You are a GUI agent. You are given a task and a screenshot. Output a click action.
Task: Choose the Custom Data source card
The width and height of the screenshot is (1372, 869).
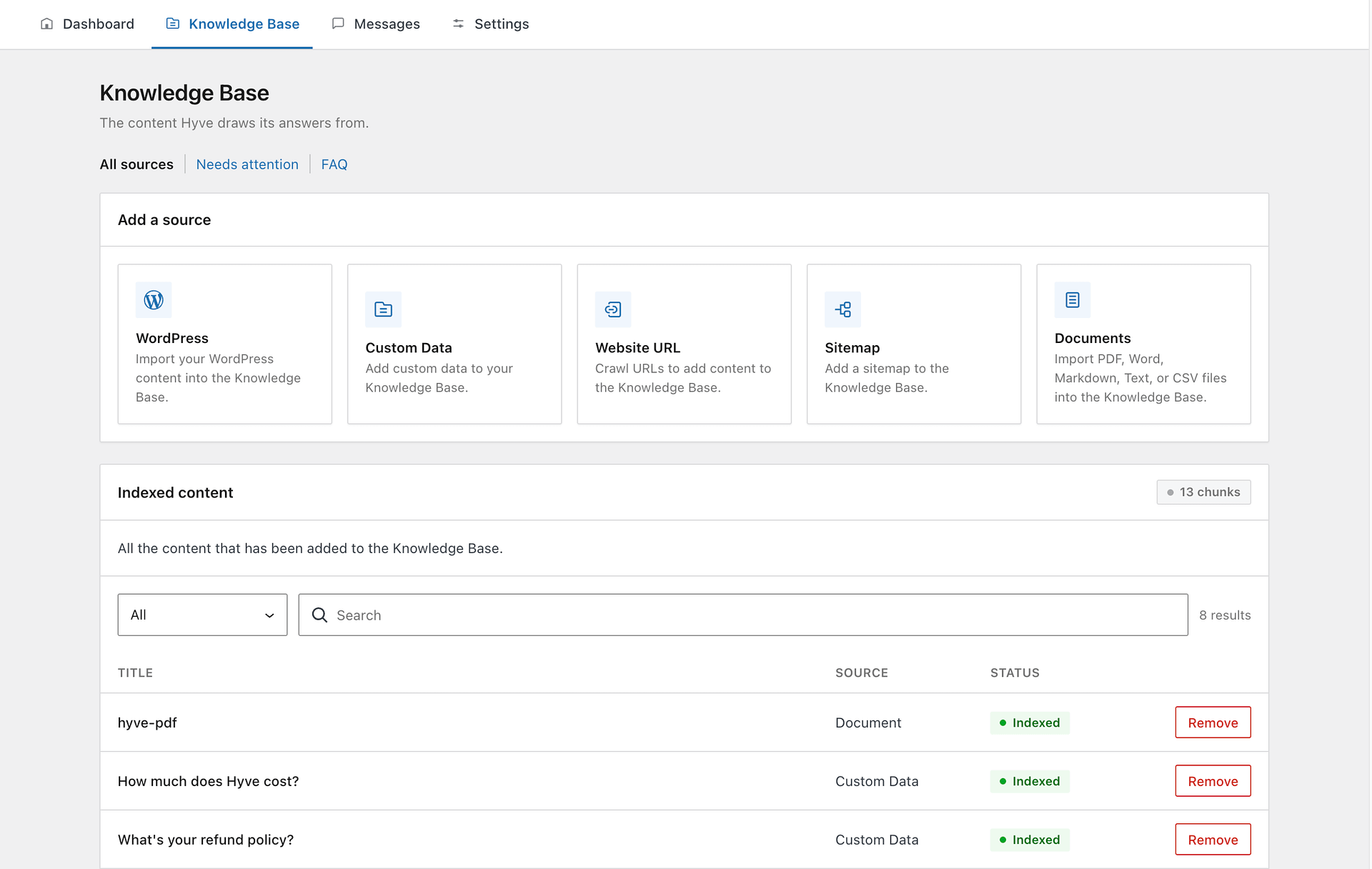click(x=454, y=344)
